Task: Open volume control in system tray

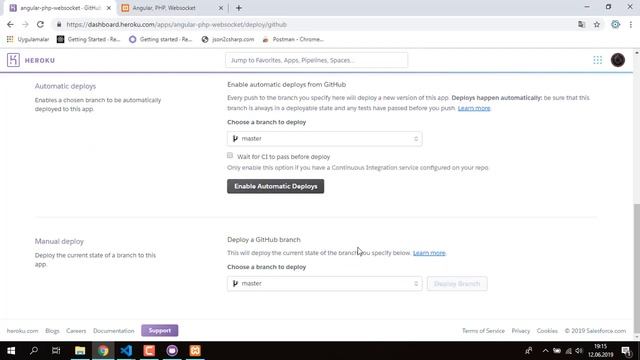Action: click(x=579, y=351)
